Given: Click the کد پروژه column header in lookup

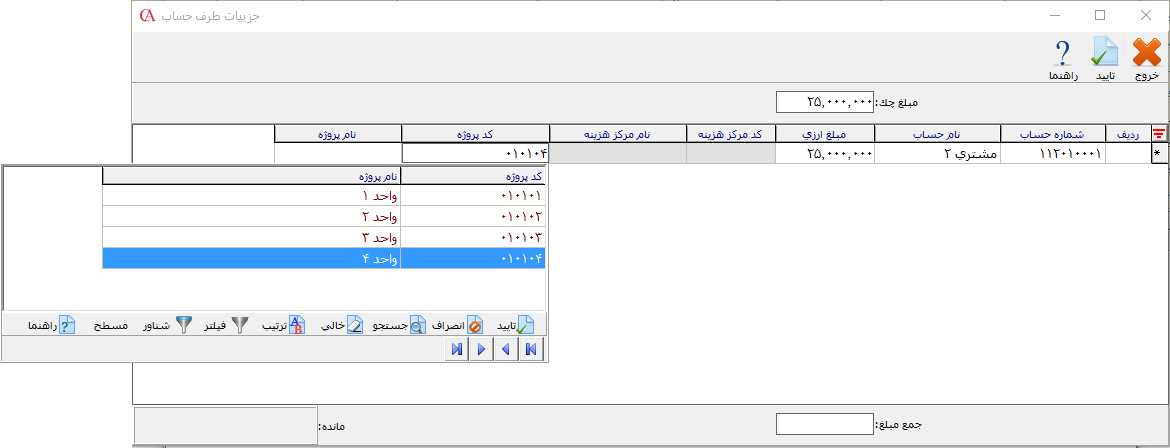Looking at the screenshot, I should pyautogui.click(x=472, y=176).
